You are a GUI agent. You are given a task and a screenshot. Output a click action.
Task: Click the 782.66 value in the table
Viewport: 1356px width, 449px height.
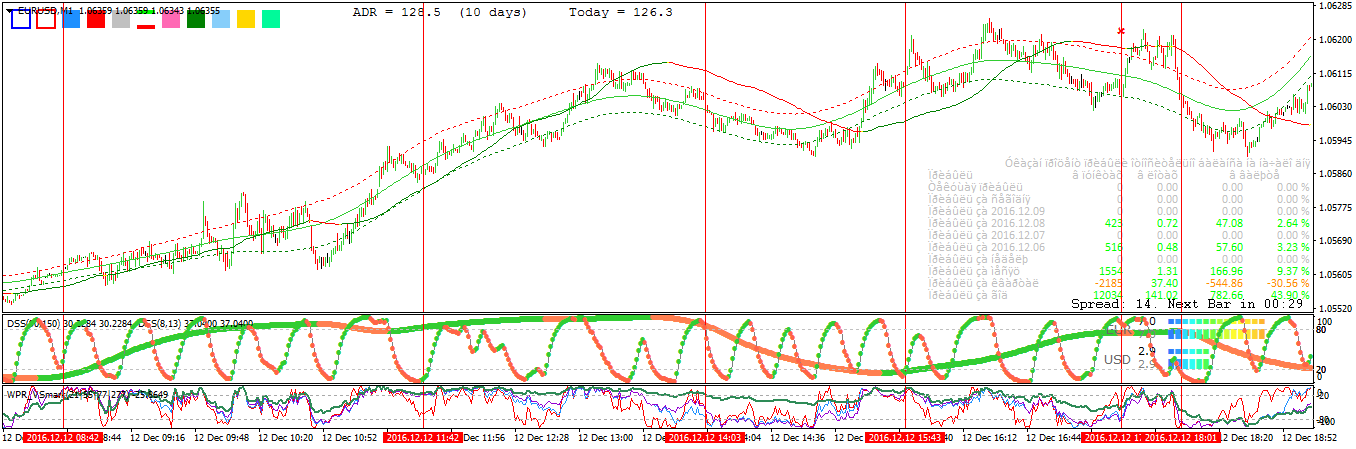click(1225, 295)
